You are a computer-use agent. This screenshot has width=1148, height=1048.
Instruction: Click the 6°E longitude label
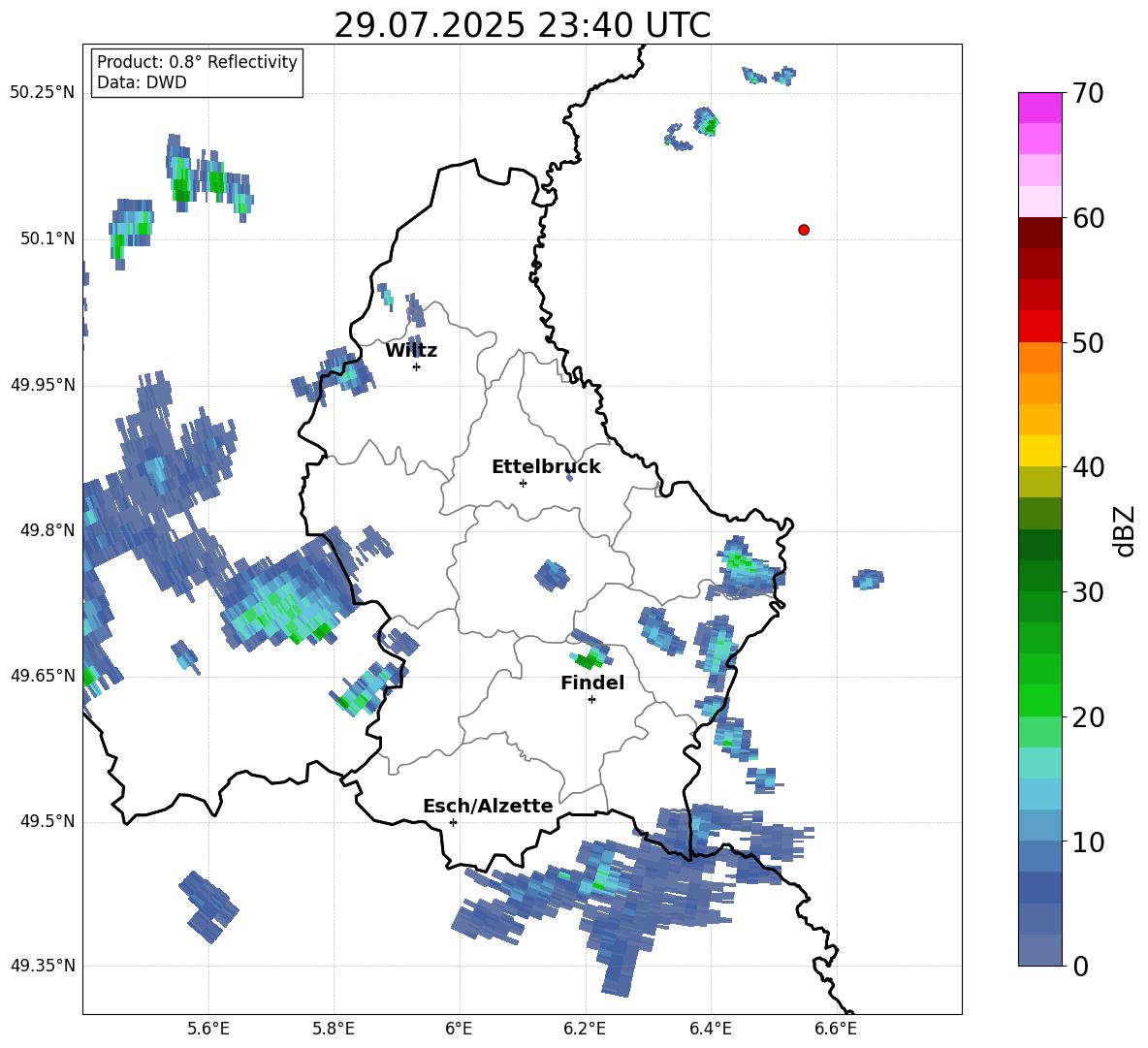(459, 1029)
